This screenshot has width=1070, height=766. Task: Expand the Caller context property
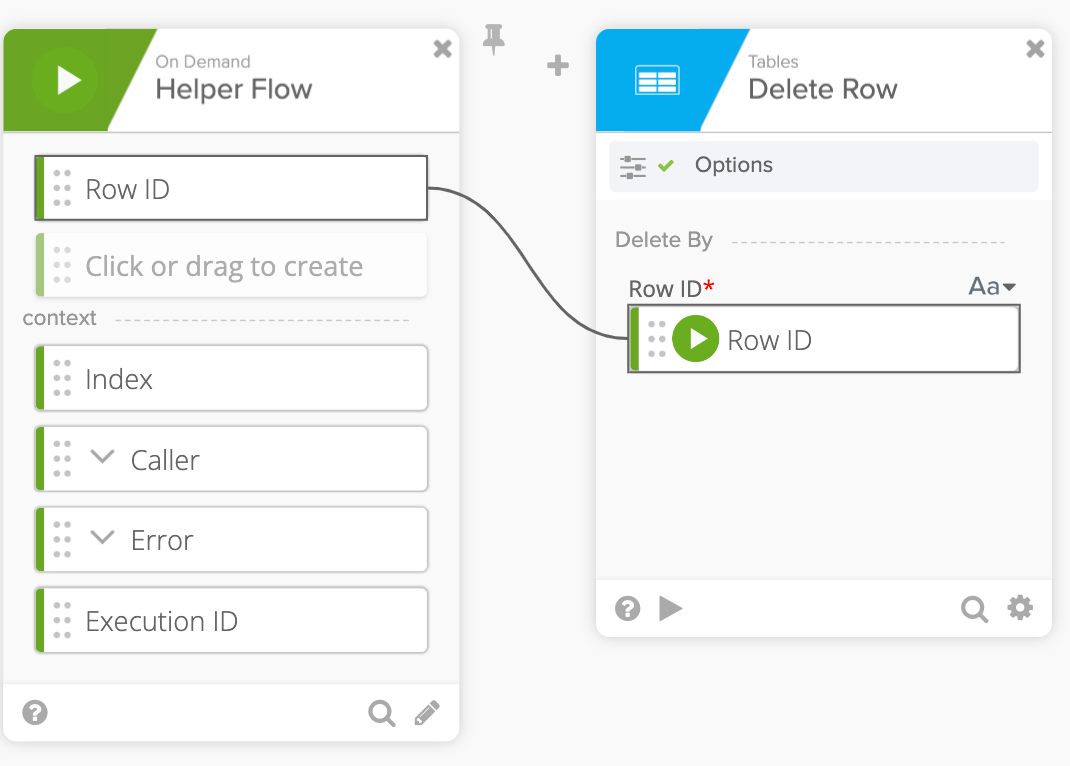point(101,458)
